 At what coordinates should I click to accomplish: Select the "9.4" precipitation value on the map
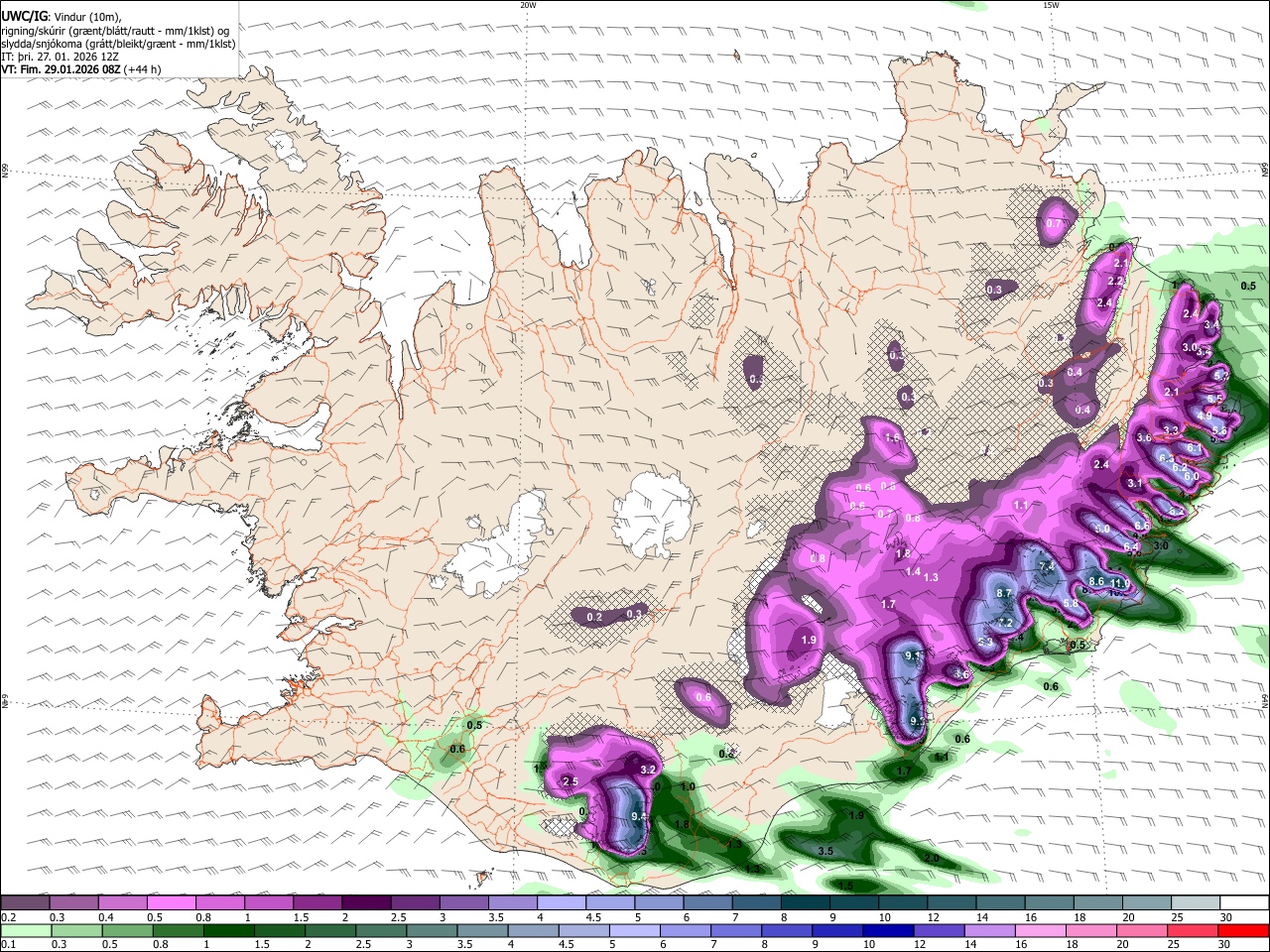[x=639, y=817]
